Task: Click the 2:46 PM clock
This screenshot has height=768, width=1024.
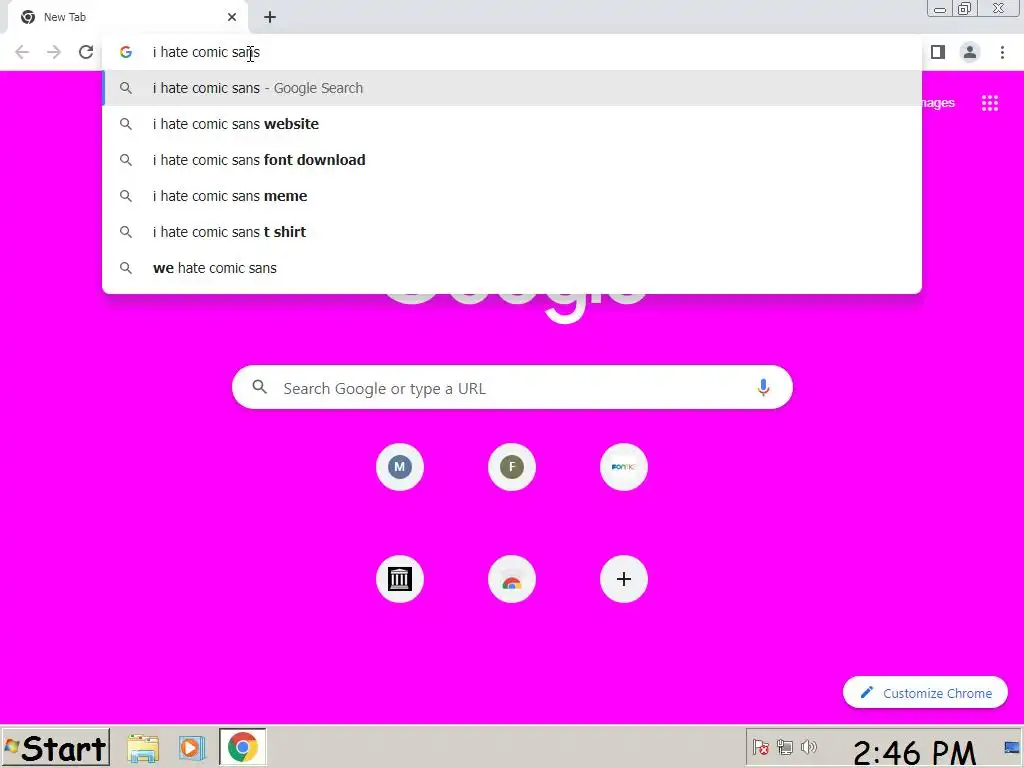Action: pyautogui.click(x=914, y=752)
